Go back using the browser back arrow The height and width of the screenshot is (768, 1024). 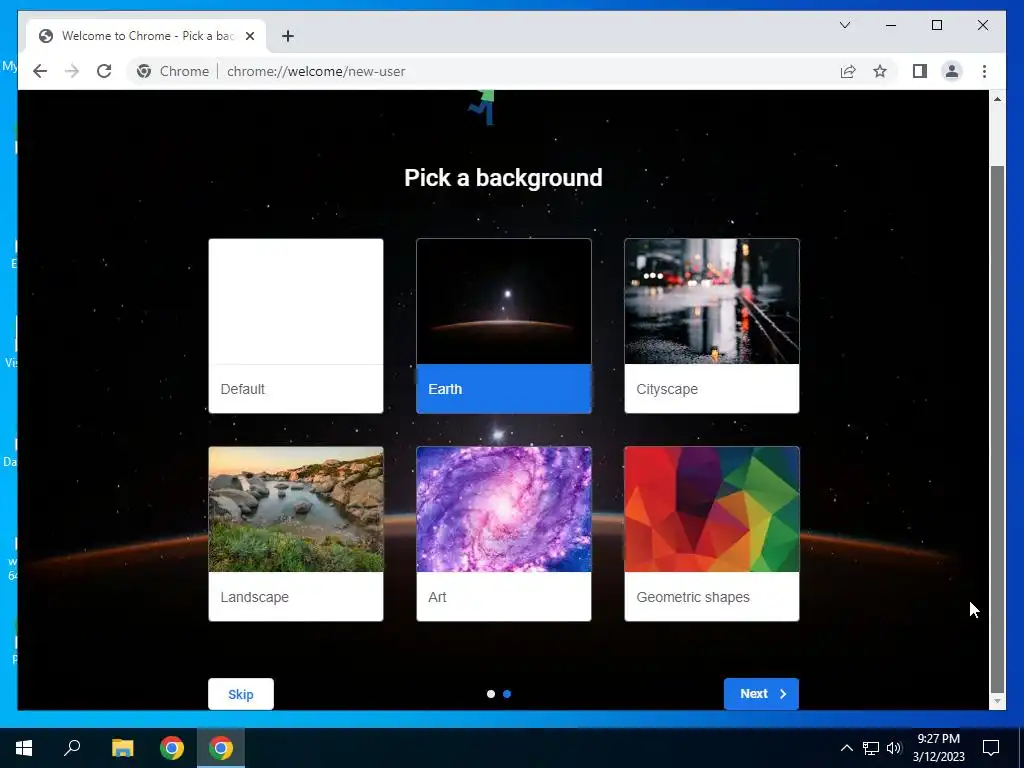pos(40,71)
